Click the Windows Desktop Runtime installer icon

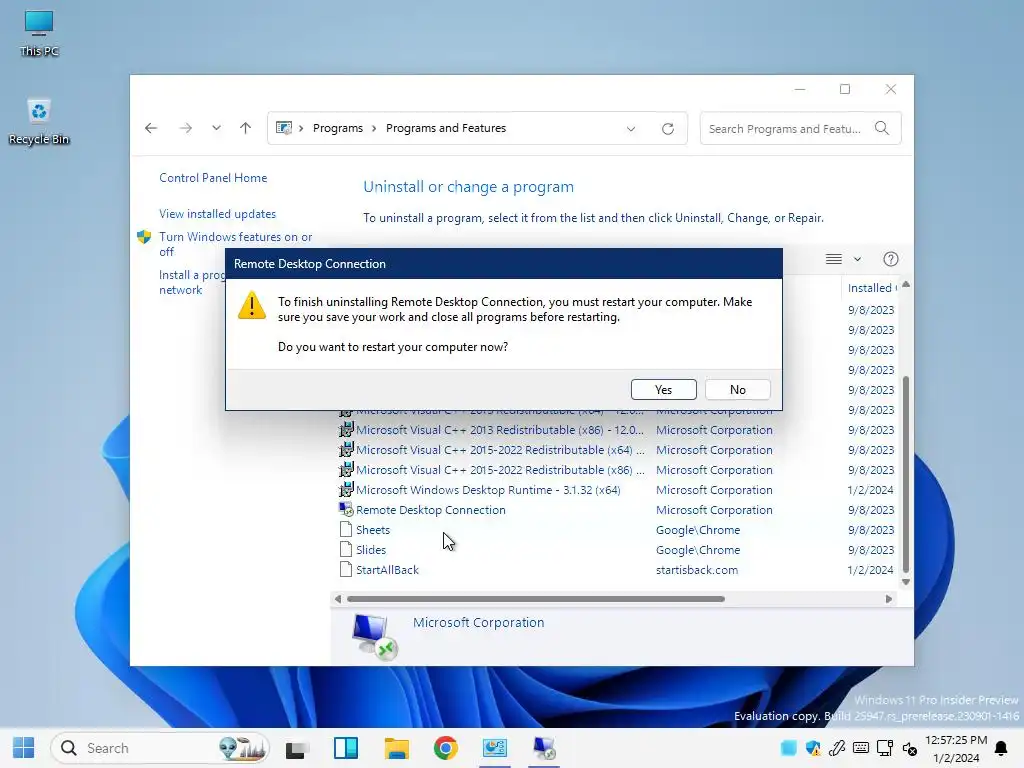(x=346, y=489)
